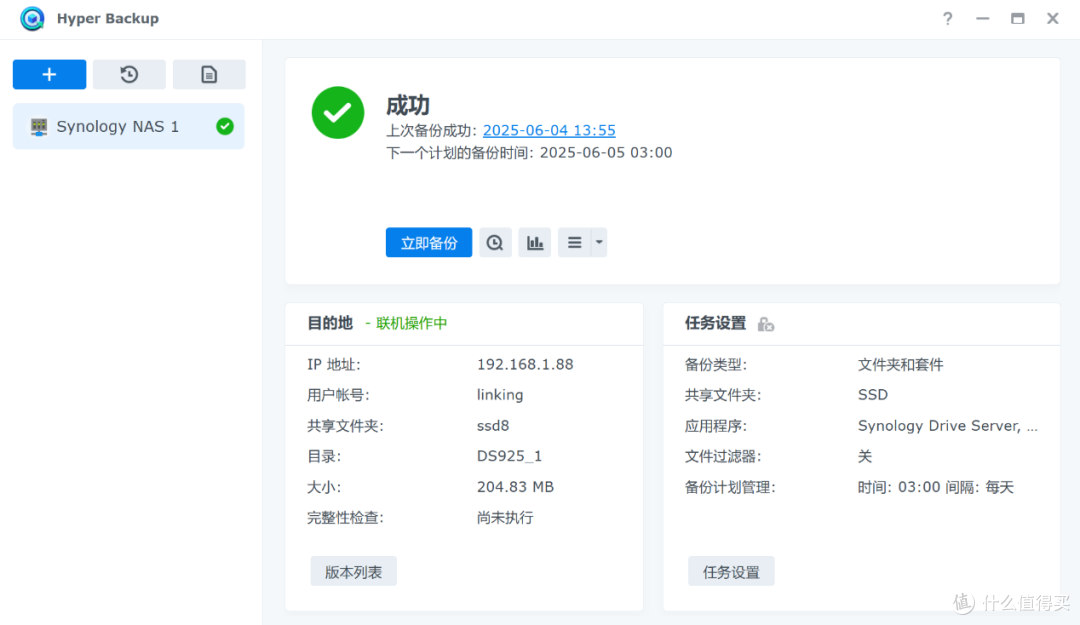Click backup type value 文件夹和套件
The width and height of the screenshot is (1080, 625).
click(x=900, y=365)
